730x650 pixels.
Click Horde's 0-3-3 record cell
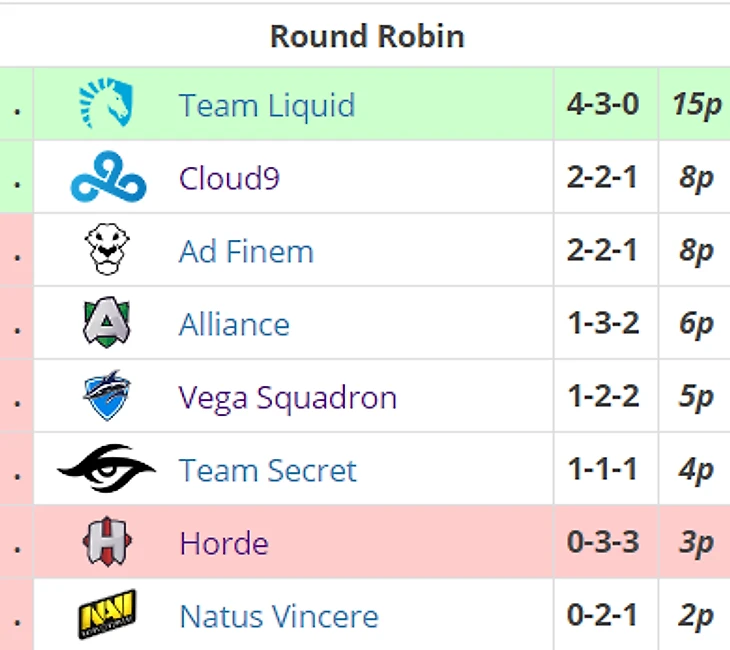tap(605, 542)
